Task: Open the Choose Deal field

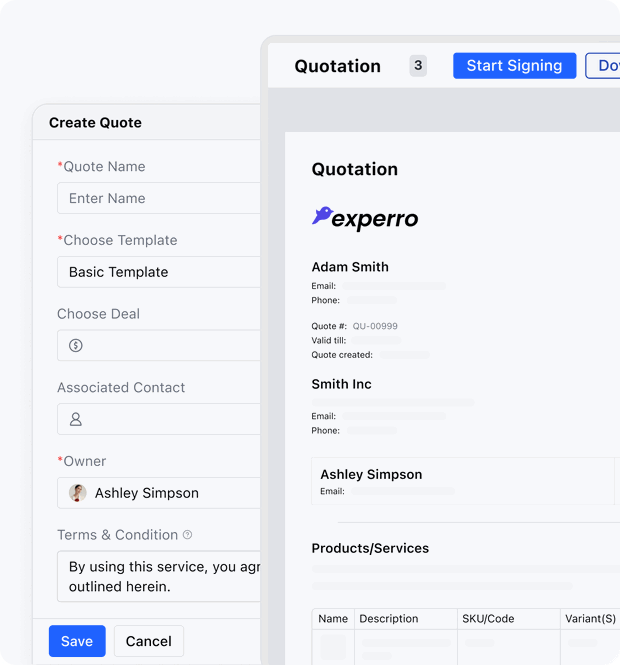Action: click(159, 345)
